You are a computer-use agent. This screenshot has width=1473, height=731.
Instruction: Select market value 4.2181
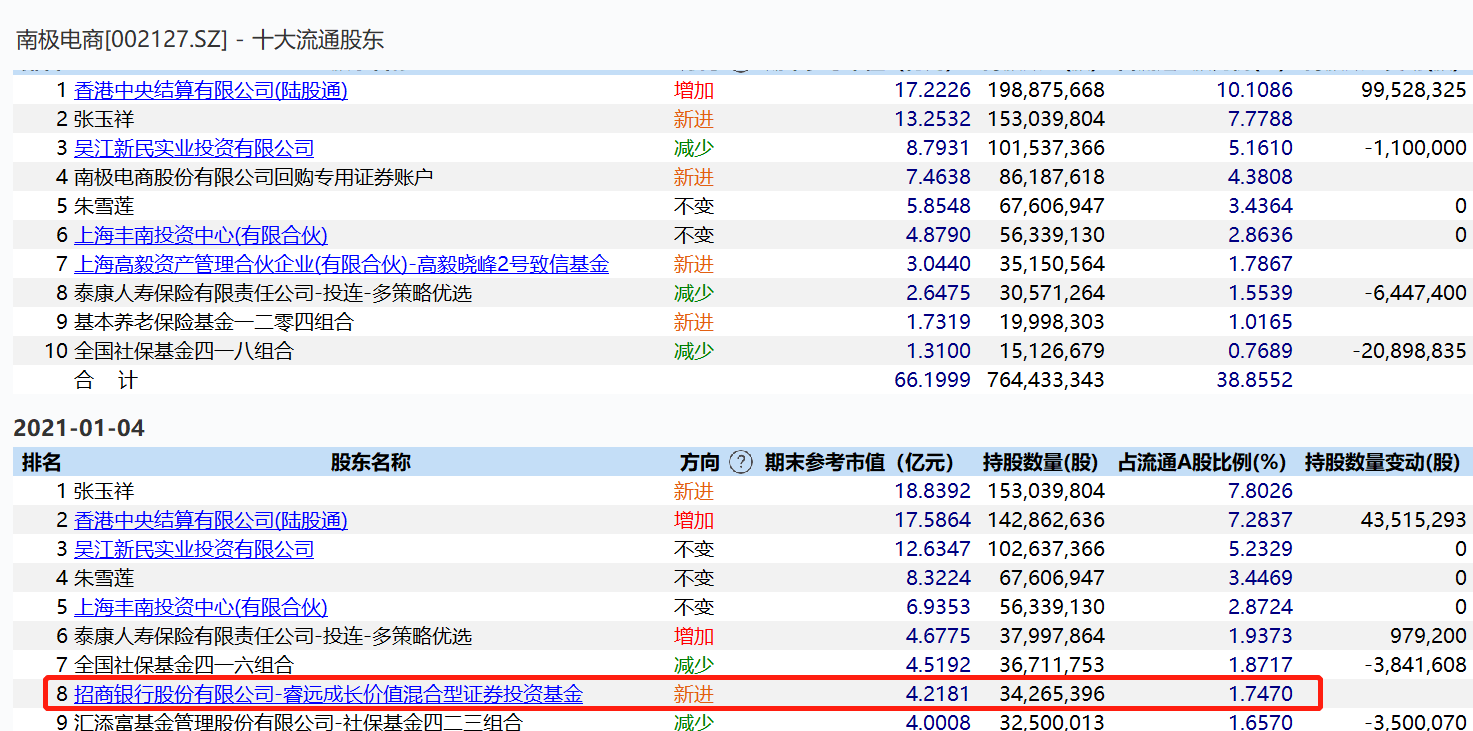tap(938, 694)
